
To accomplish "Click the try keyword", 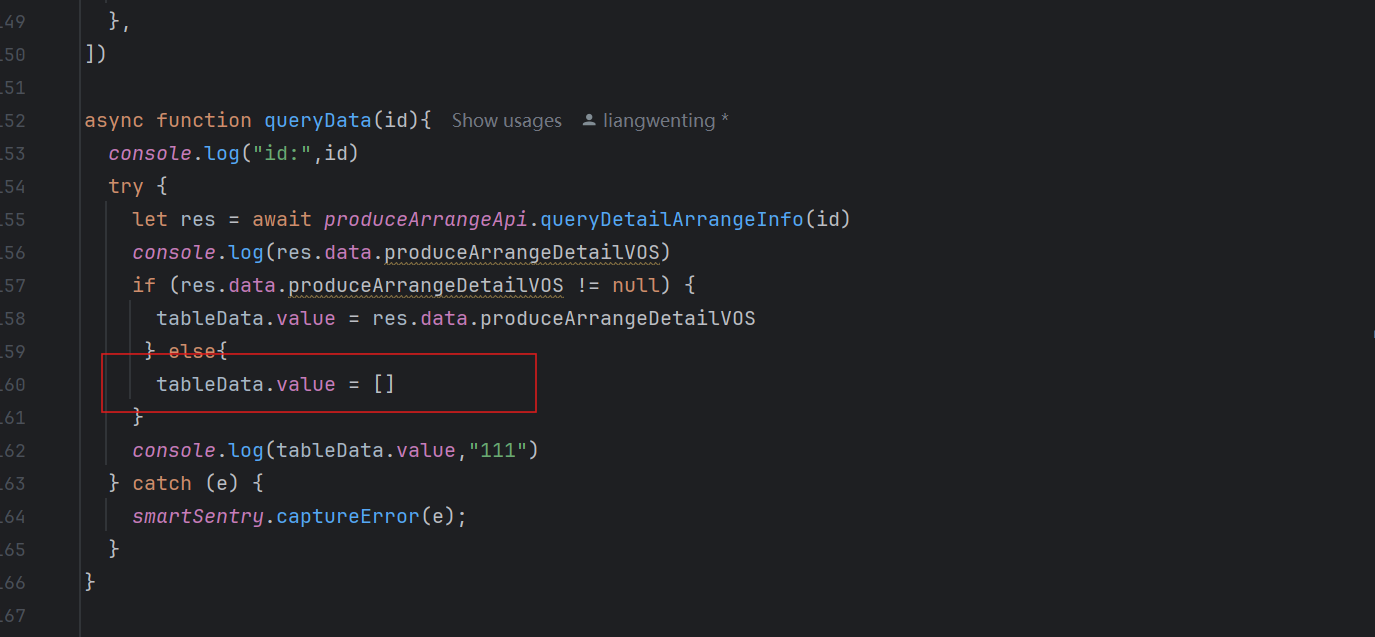I will [x=126, y=186].
